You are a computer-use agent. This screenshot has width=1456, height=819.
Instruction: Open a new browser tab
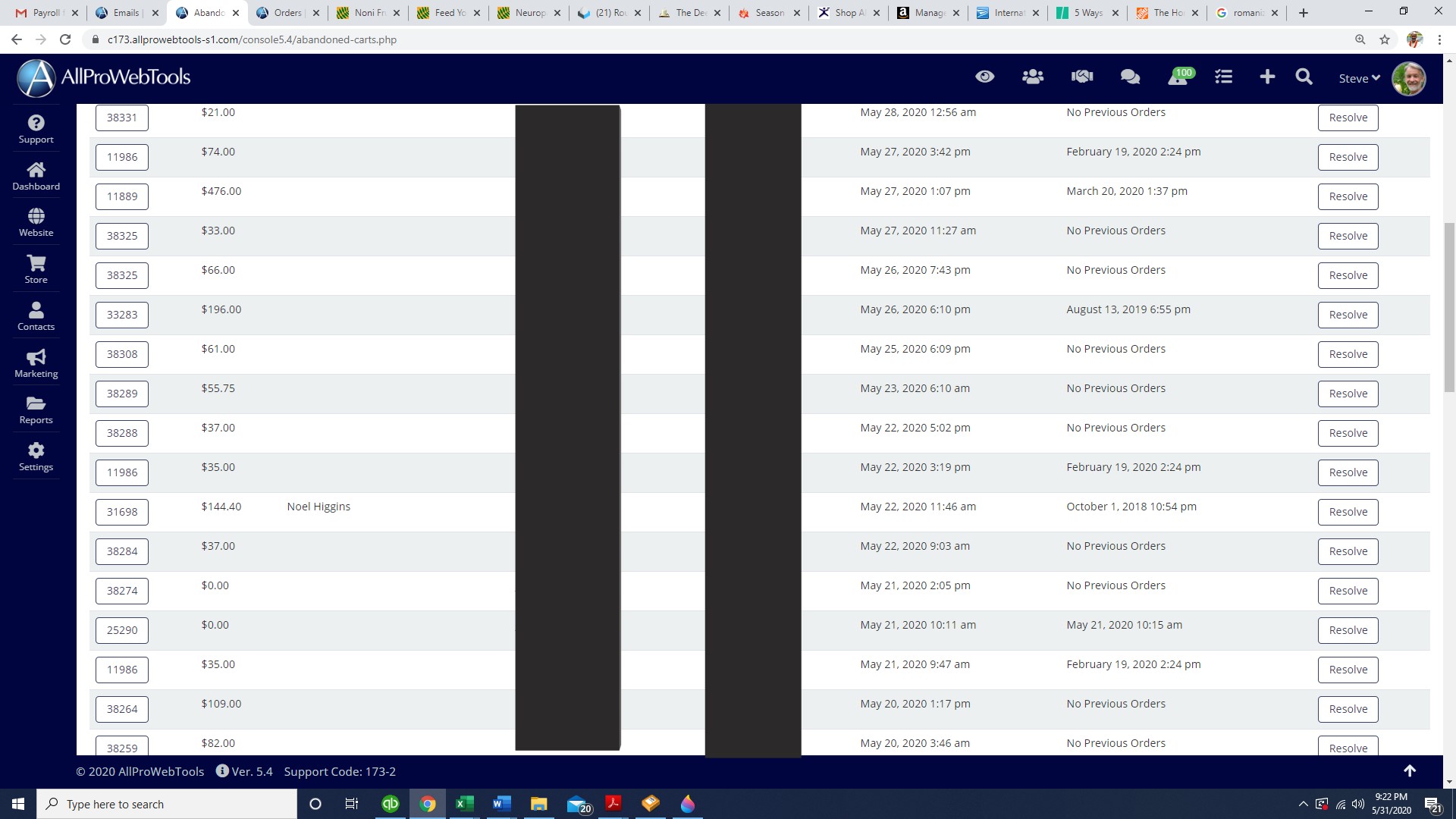click(1304, 13)
